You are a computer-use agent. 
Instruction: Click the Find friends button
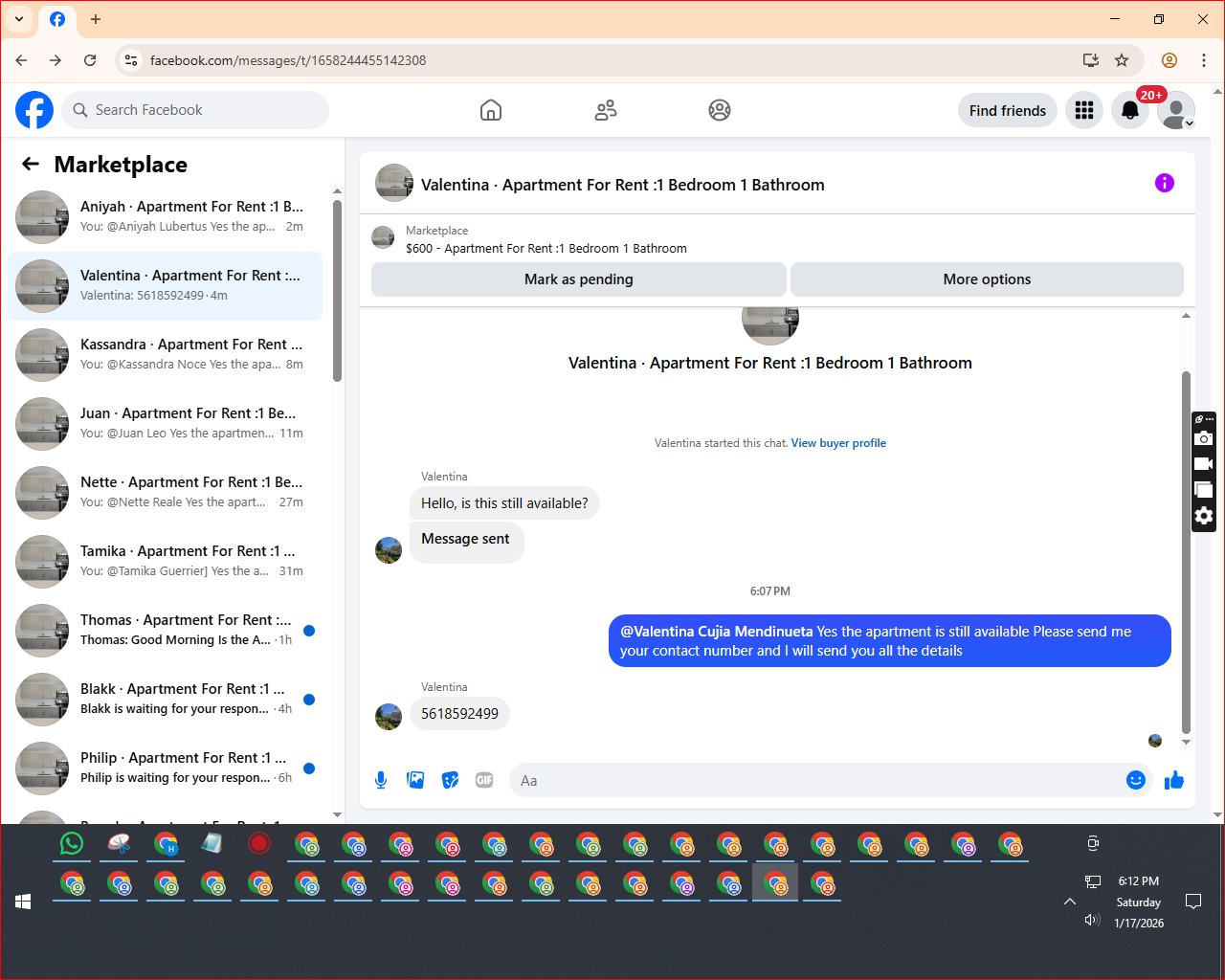tap(1008, 110)
